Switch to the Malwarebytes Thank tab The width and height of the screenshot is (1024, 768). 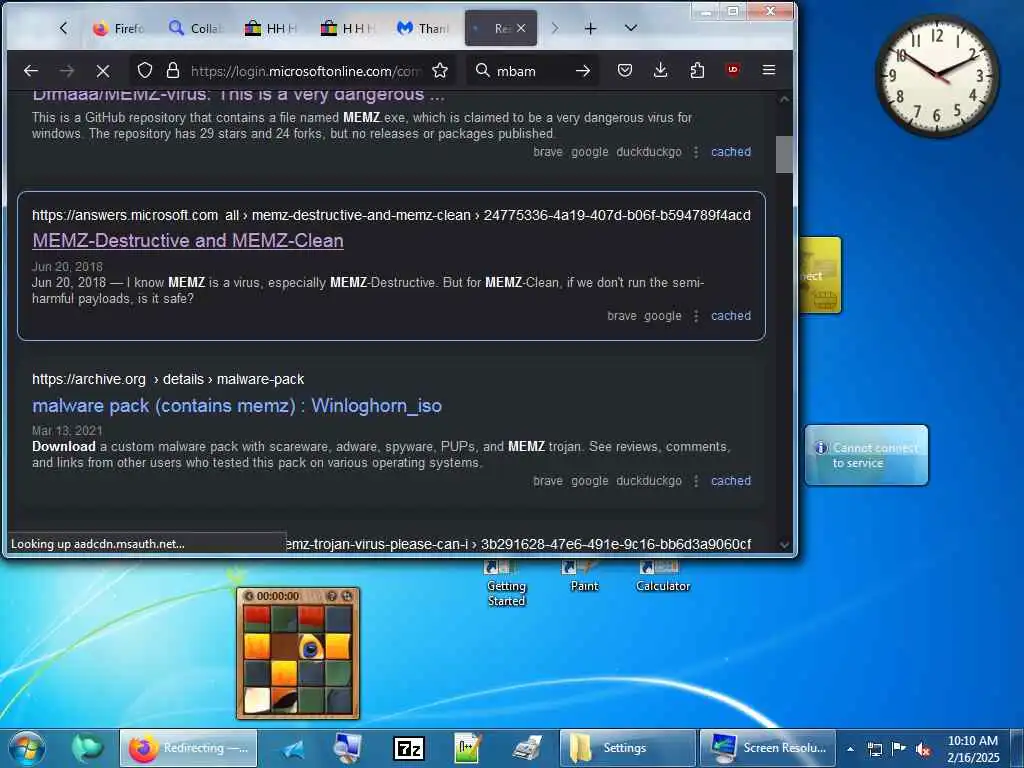423,28
